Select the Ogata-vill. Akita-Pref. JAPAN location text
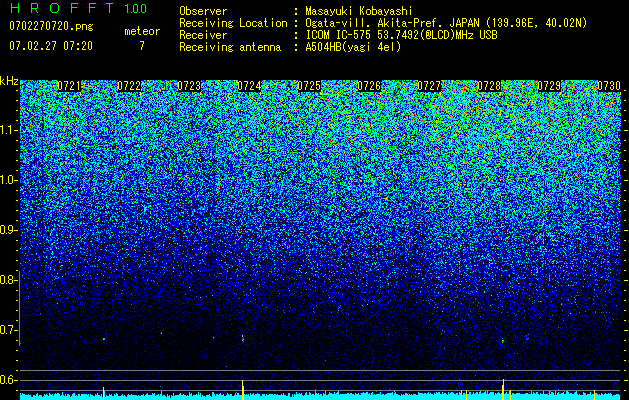This screenshot has height=400, width=629. [446, 23]
